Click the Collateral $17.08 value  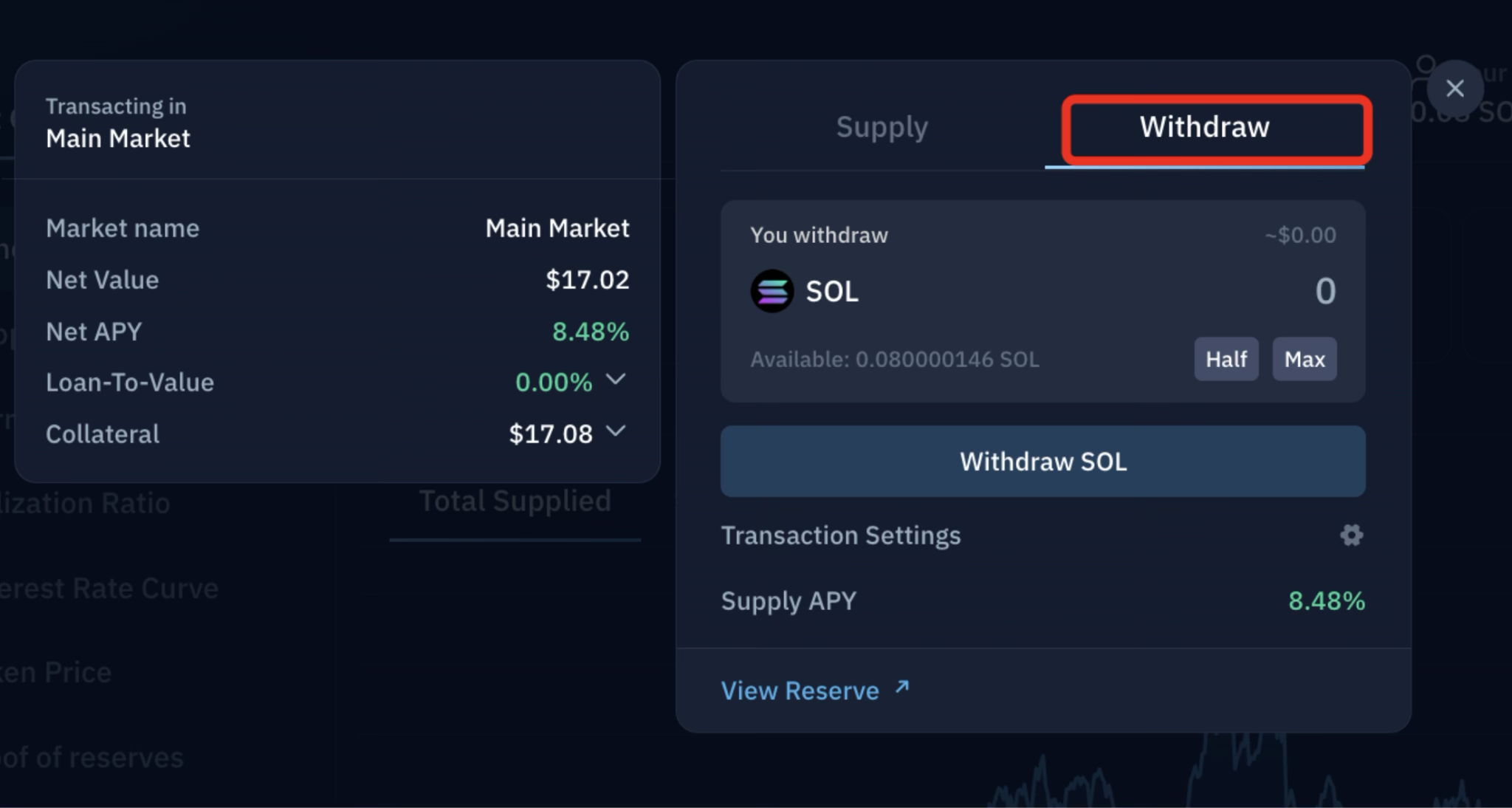[x=550, y=434]
